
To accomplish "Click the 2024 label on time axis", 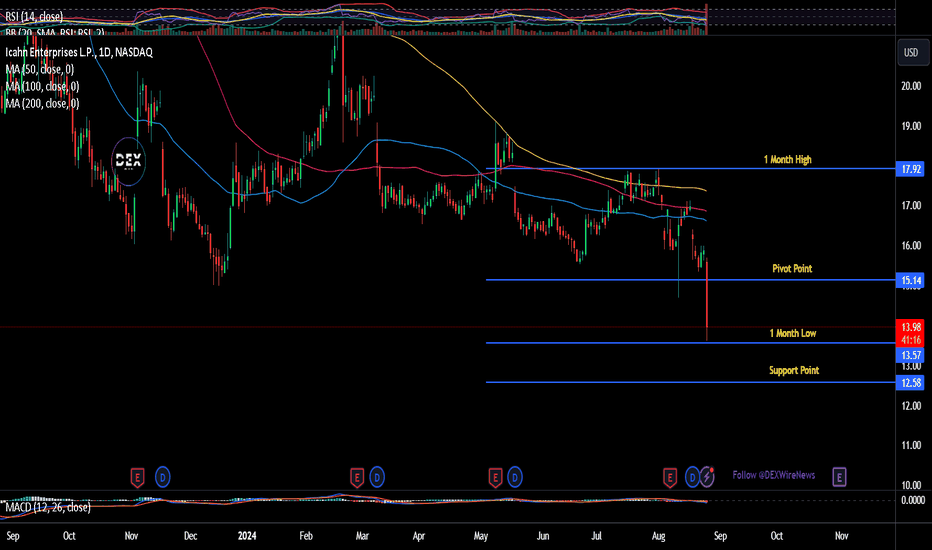I will pyautogui.click(x=247, y=536).
